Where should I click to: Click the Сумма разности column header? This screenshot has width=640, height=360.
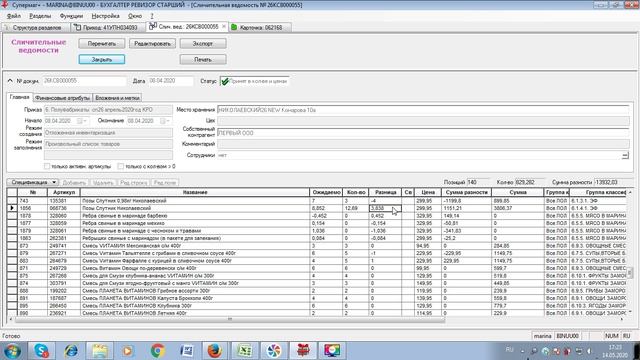[x=466, y=192]
